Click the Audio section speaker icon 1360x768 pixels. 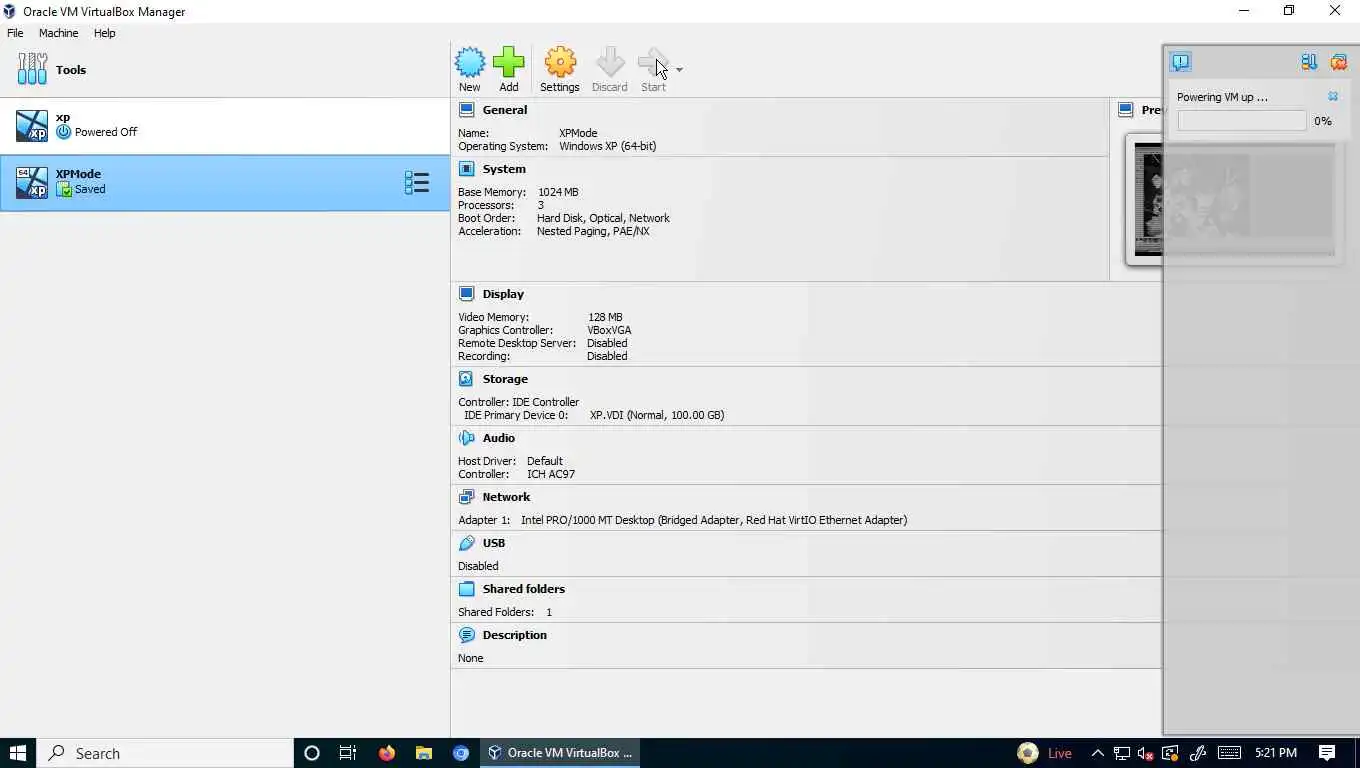click(466, 438)
